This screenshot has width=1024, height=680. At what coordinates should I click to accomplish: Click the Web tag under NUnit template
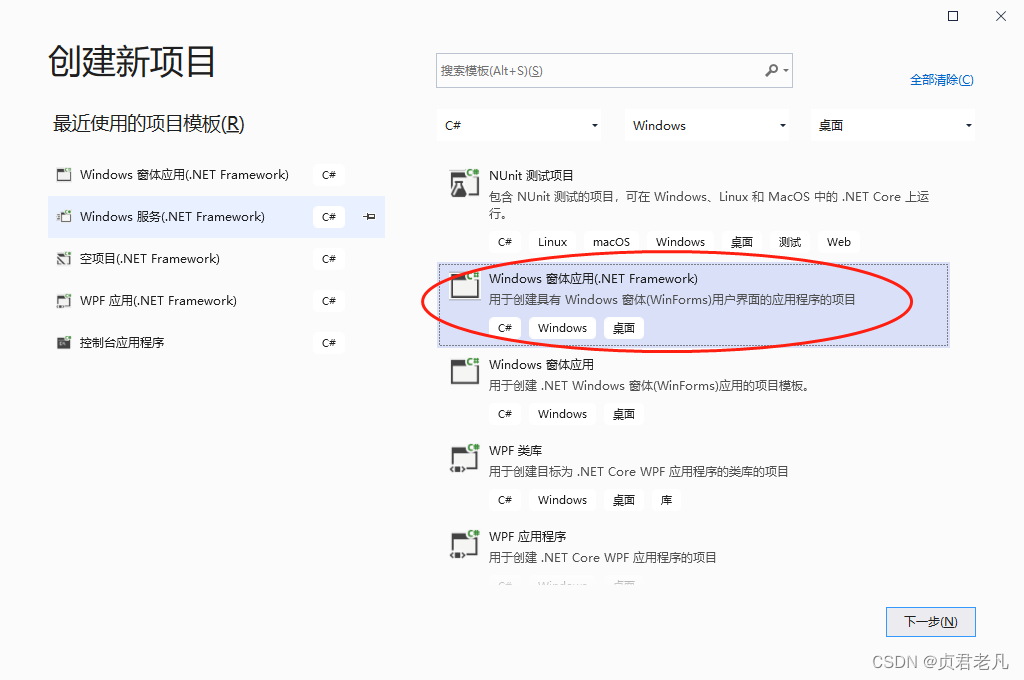point(839,242)
